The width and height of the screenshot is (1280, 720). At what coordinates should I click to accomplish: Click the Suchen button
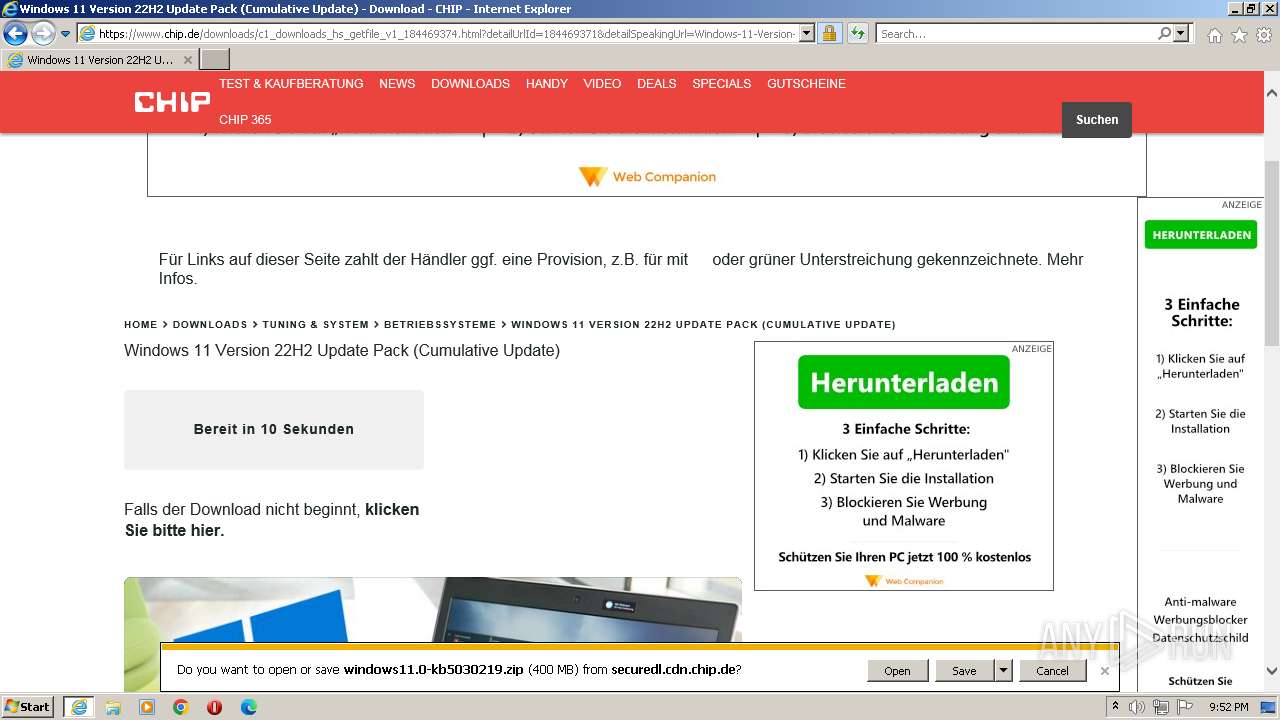click(1097, 120)
